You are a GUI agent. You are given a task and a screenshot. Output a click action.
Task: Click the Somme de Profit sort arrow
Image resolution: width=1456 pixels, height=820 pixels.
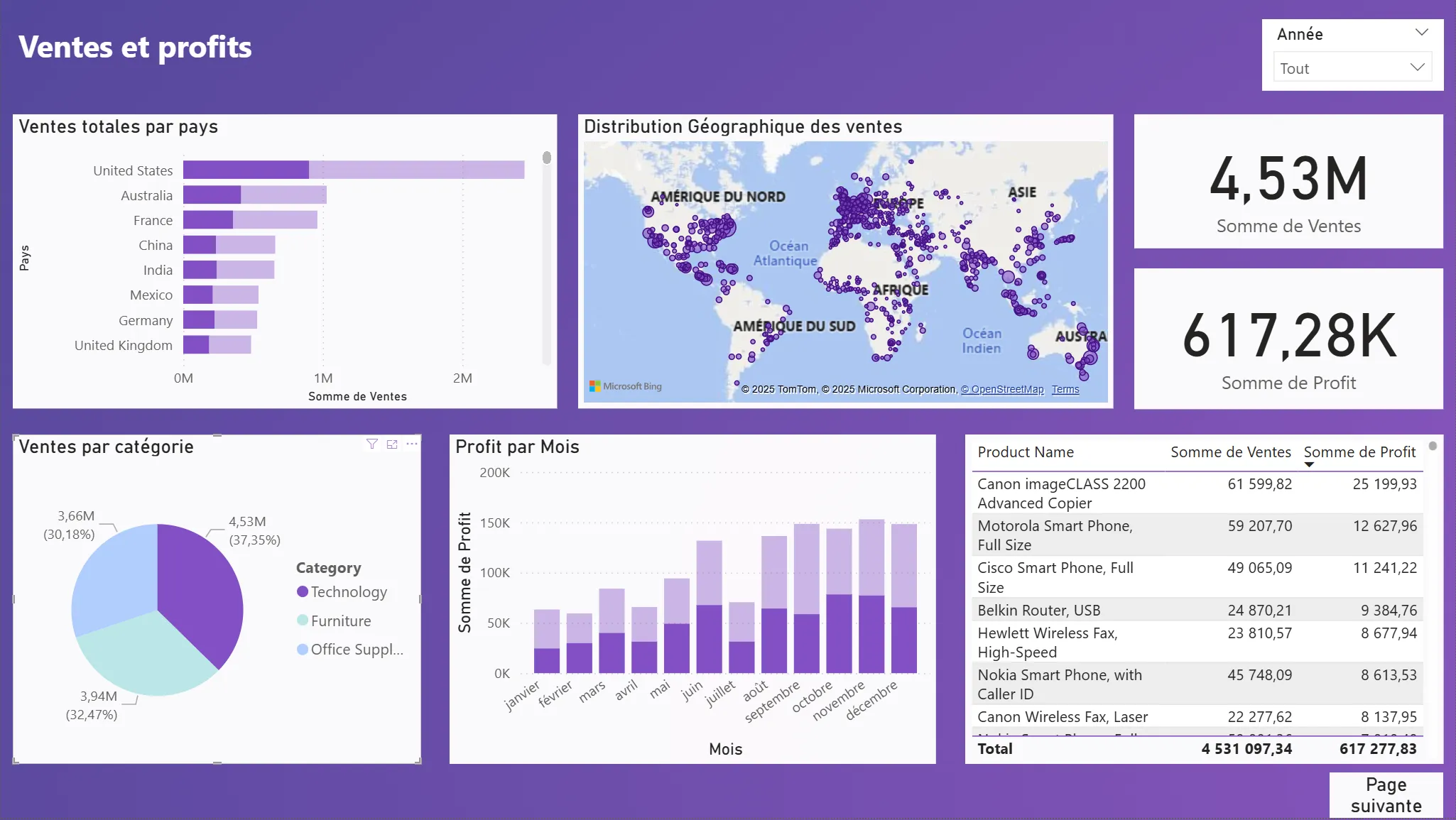click(x=1309, y=465)
